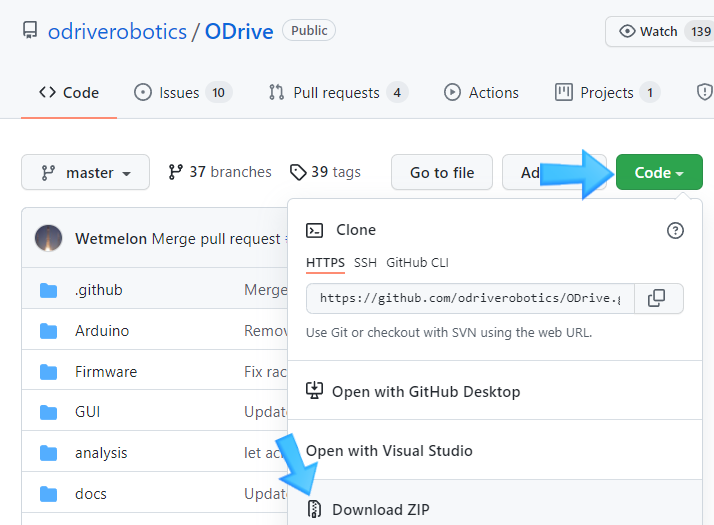The height and width of the screenshot is (525, 714).
Task: Open the docs folder
Action: 91,494
